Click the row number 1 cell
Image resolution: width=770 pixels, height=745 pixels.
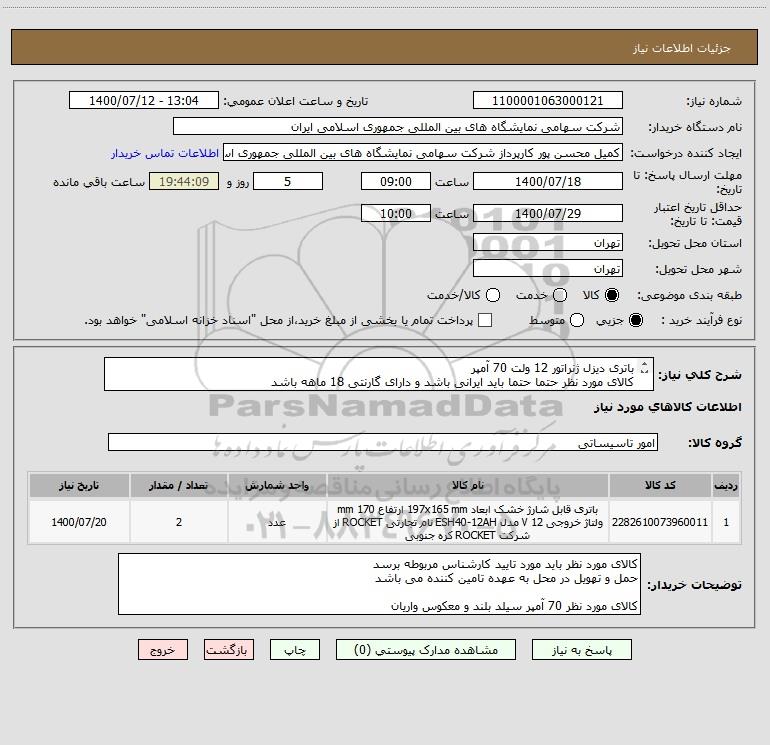coord(726,522)
